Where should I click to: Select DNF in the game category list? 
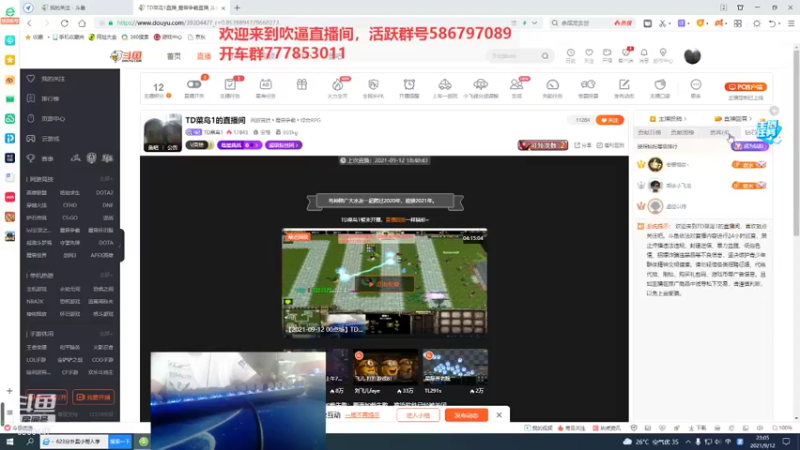[x=108, y=205]
